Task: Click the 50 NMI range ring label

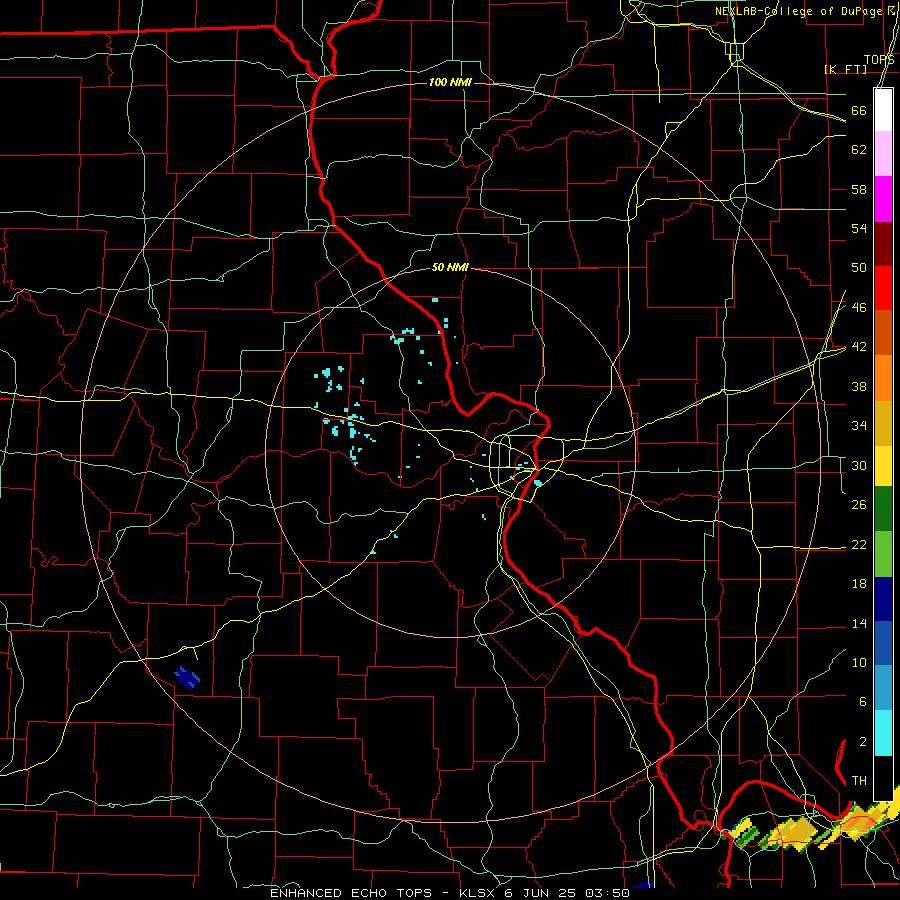Action: [x=450, y=267]
